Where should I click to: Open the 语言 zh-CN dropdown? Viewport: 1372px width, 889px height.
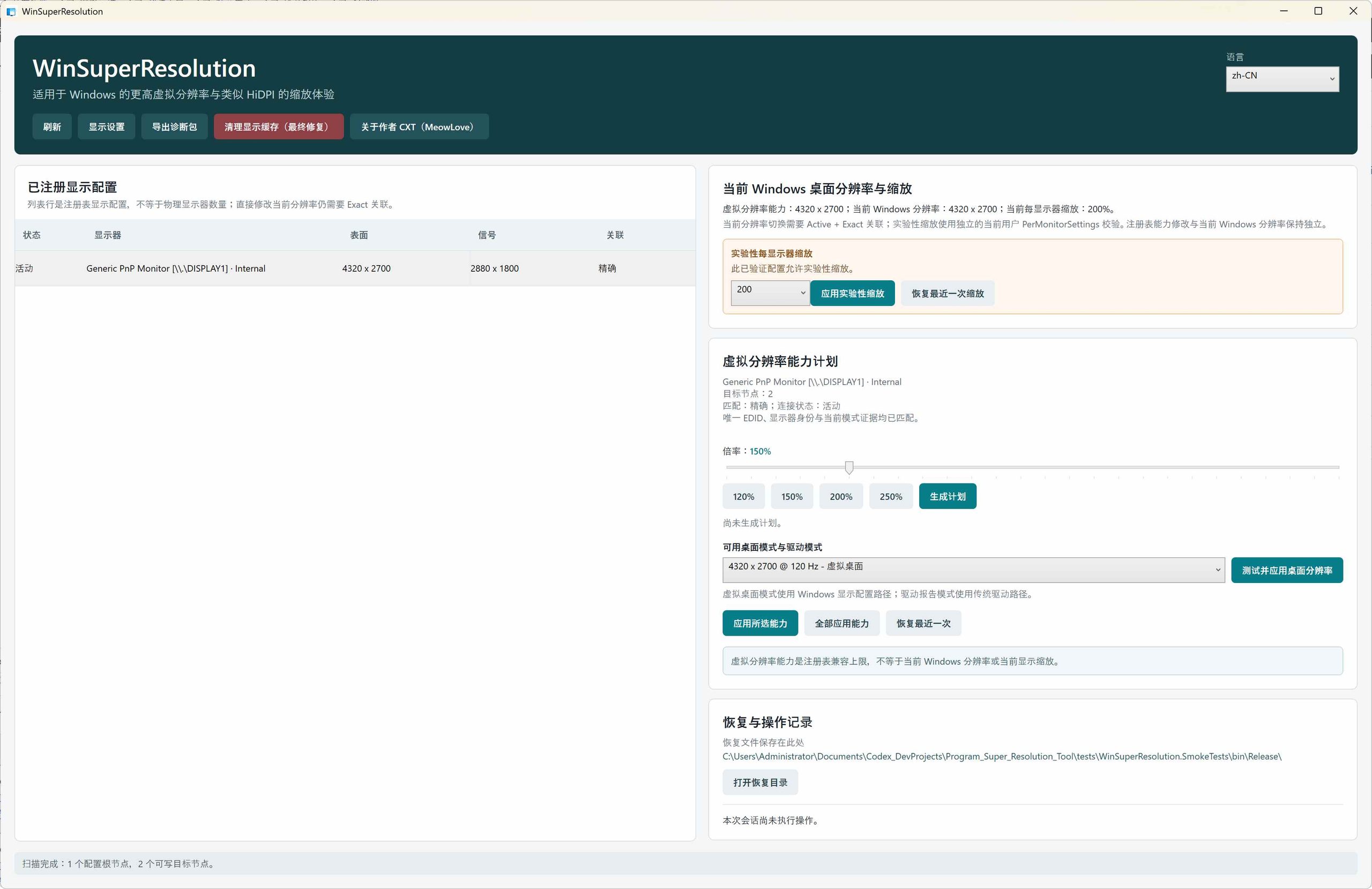(1282, 79)
